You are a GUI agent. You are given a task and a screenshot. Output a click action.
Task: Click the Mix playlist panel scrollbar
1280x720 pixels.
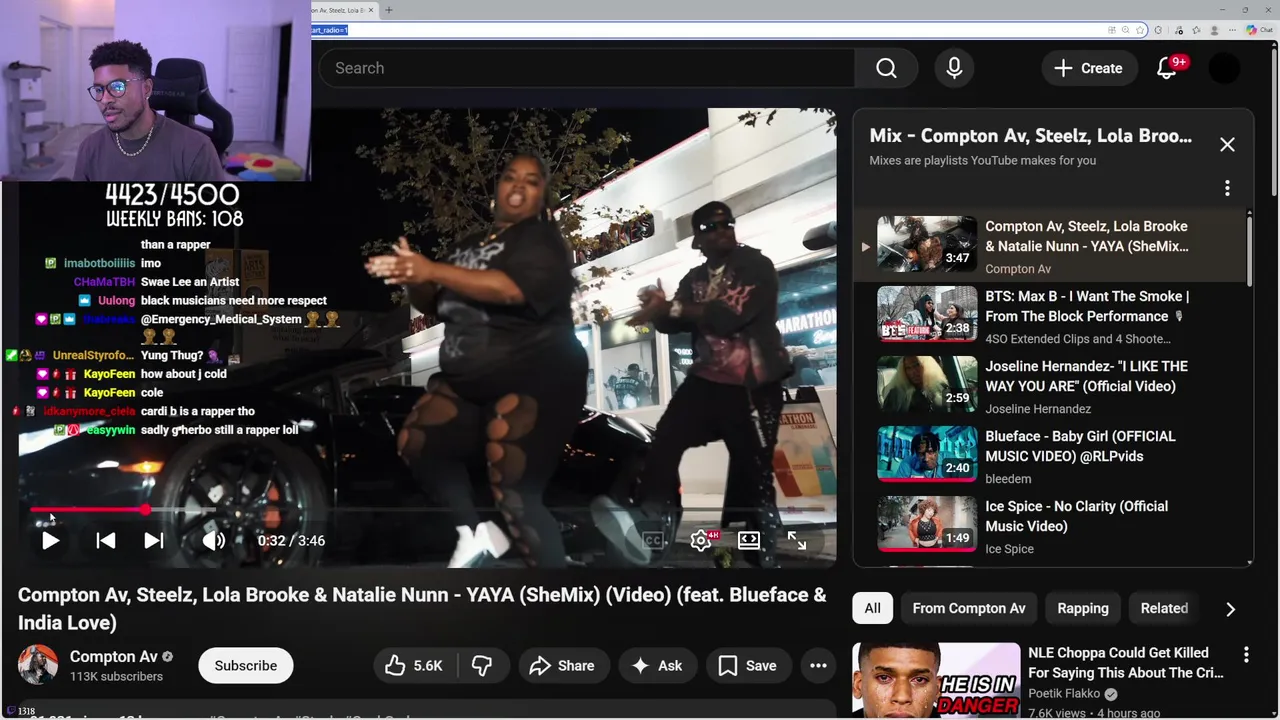(1250, 250)
